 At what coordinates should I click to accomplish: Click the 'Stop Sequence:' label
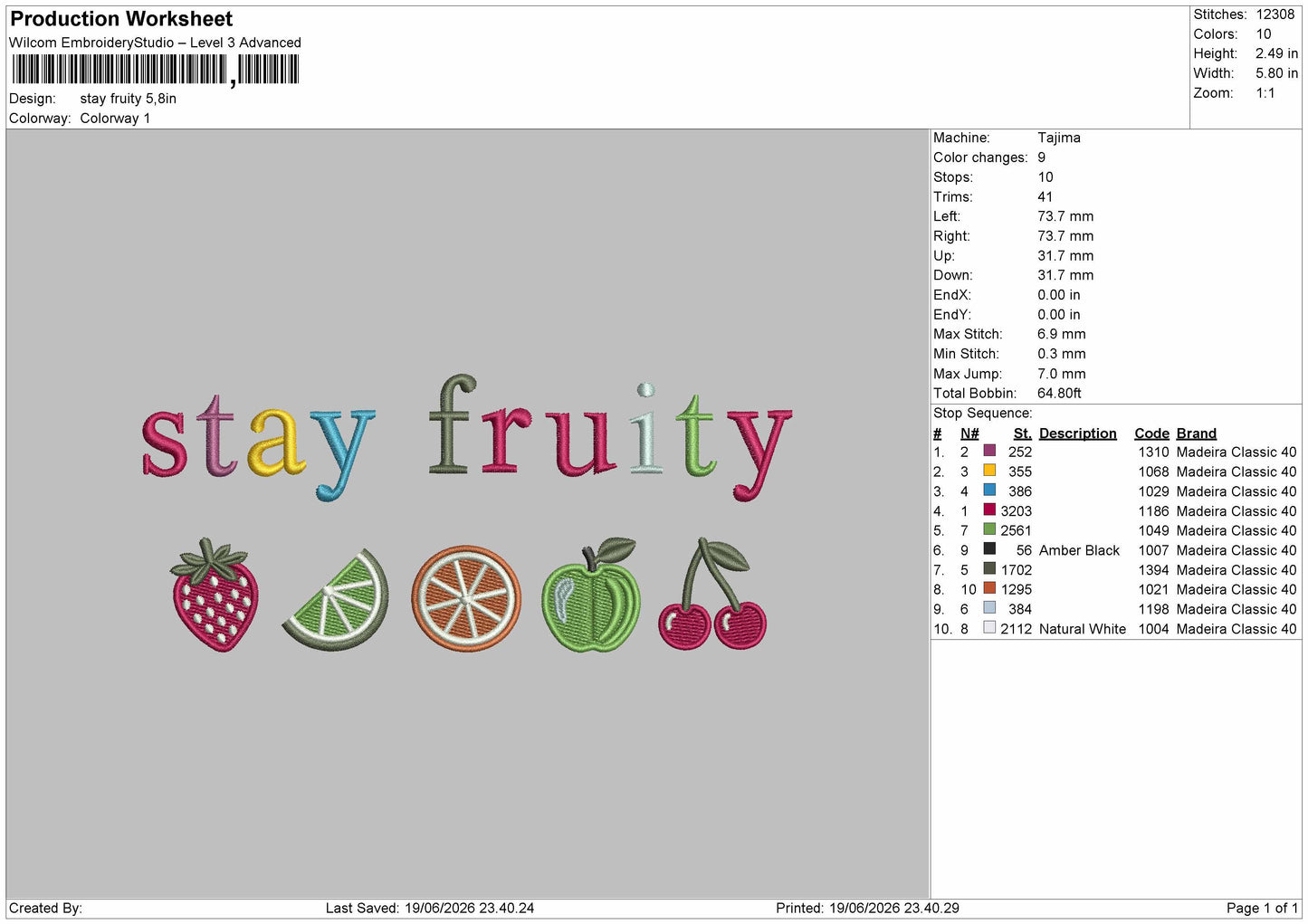(x=983, y=414)
